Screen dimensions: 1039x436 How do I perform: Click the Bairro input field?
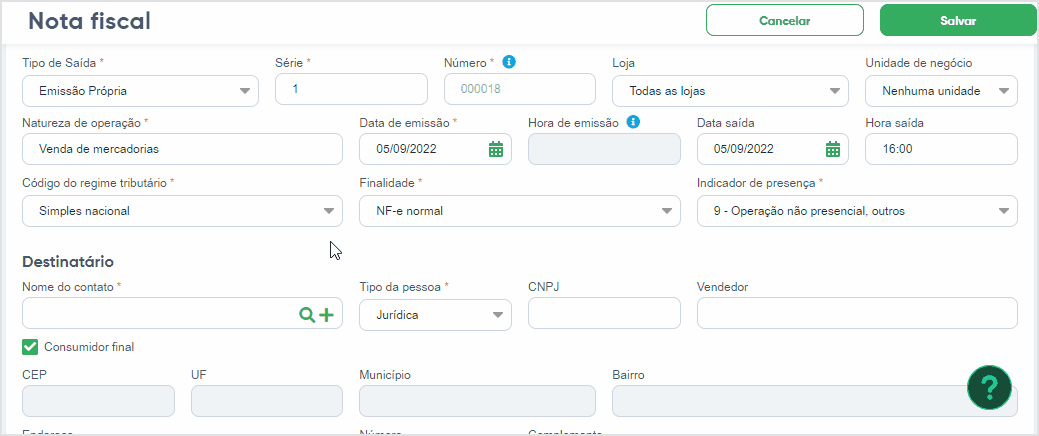tap(815, 401)
